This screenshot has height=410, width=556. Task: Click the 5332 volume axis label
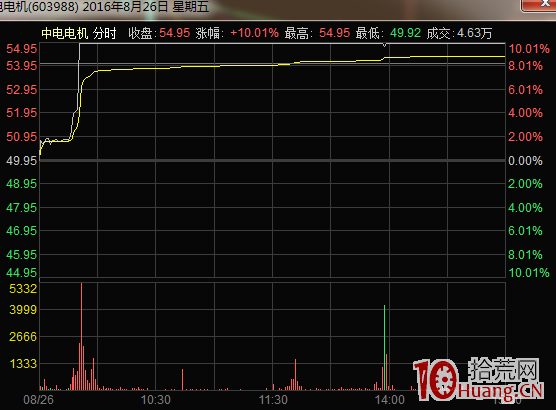(23, 289)
